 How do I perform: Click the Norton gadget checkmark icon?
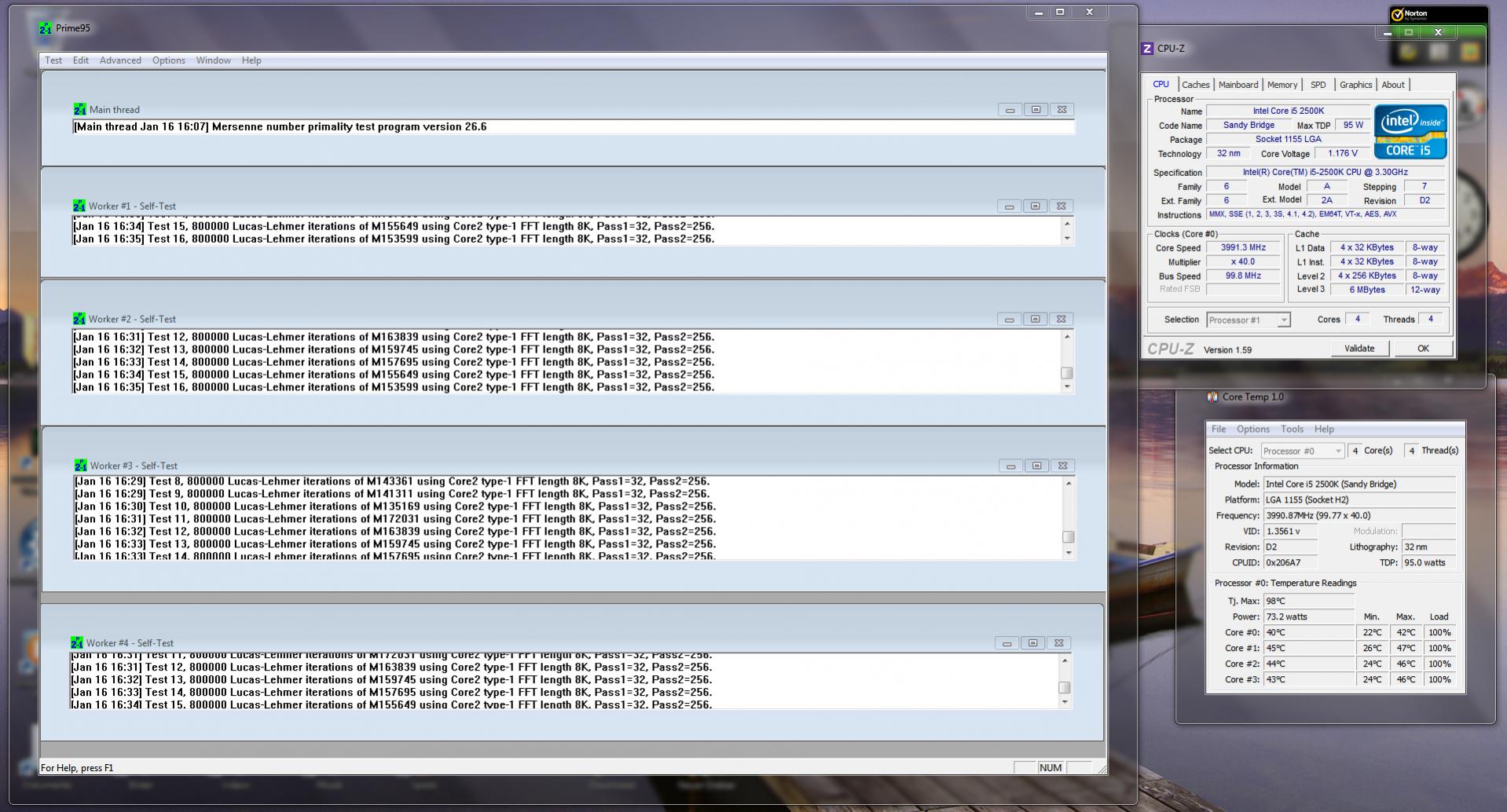(1396, 14)
